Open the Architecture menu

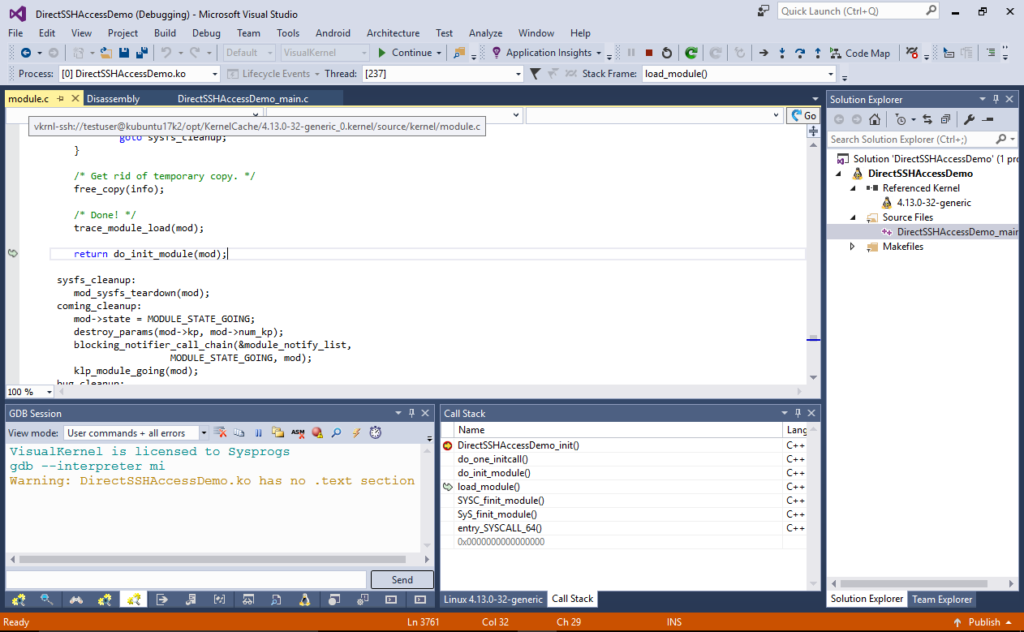tap(393, 32)
